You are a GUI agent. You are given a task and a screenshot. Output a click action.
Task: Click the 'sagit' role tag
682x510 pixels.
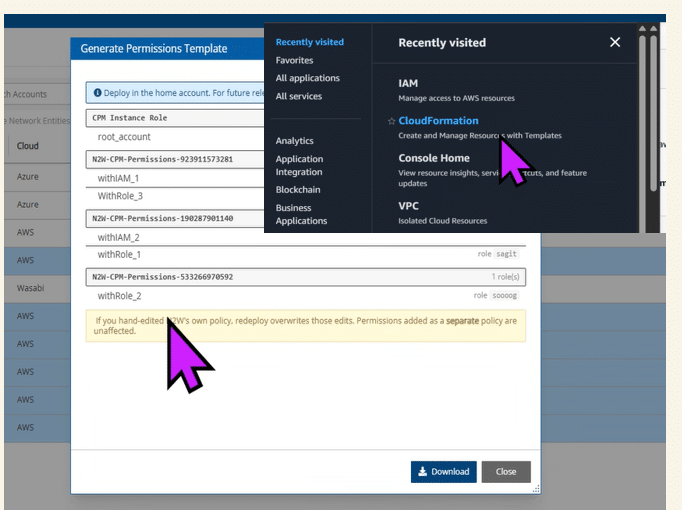point(506,254)
